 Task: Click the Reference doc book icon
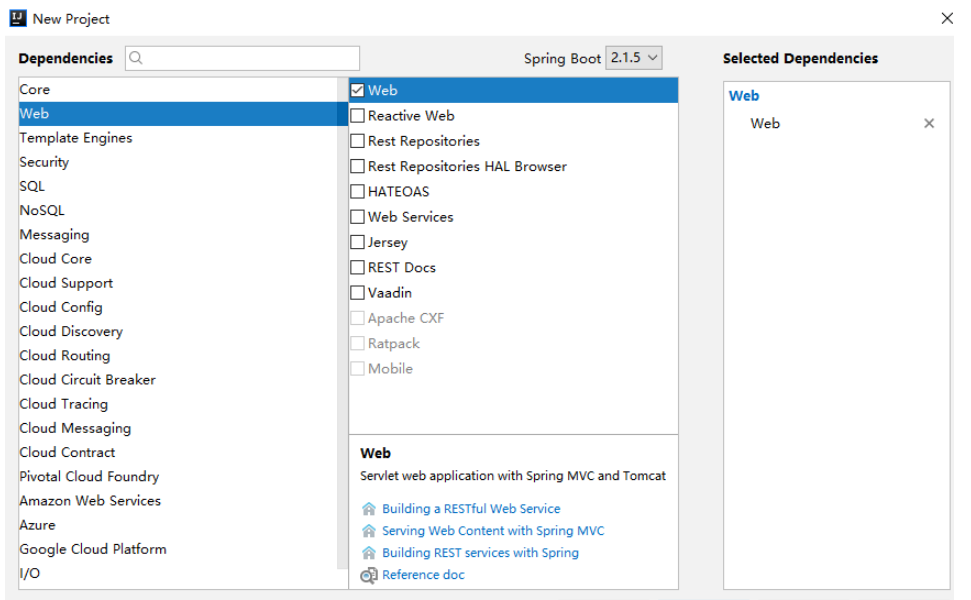point(368,575)
